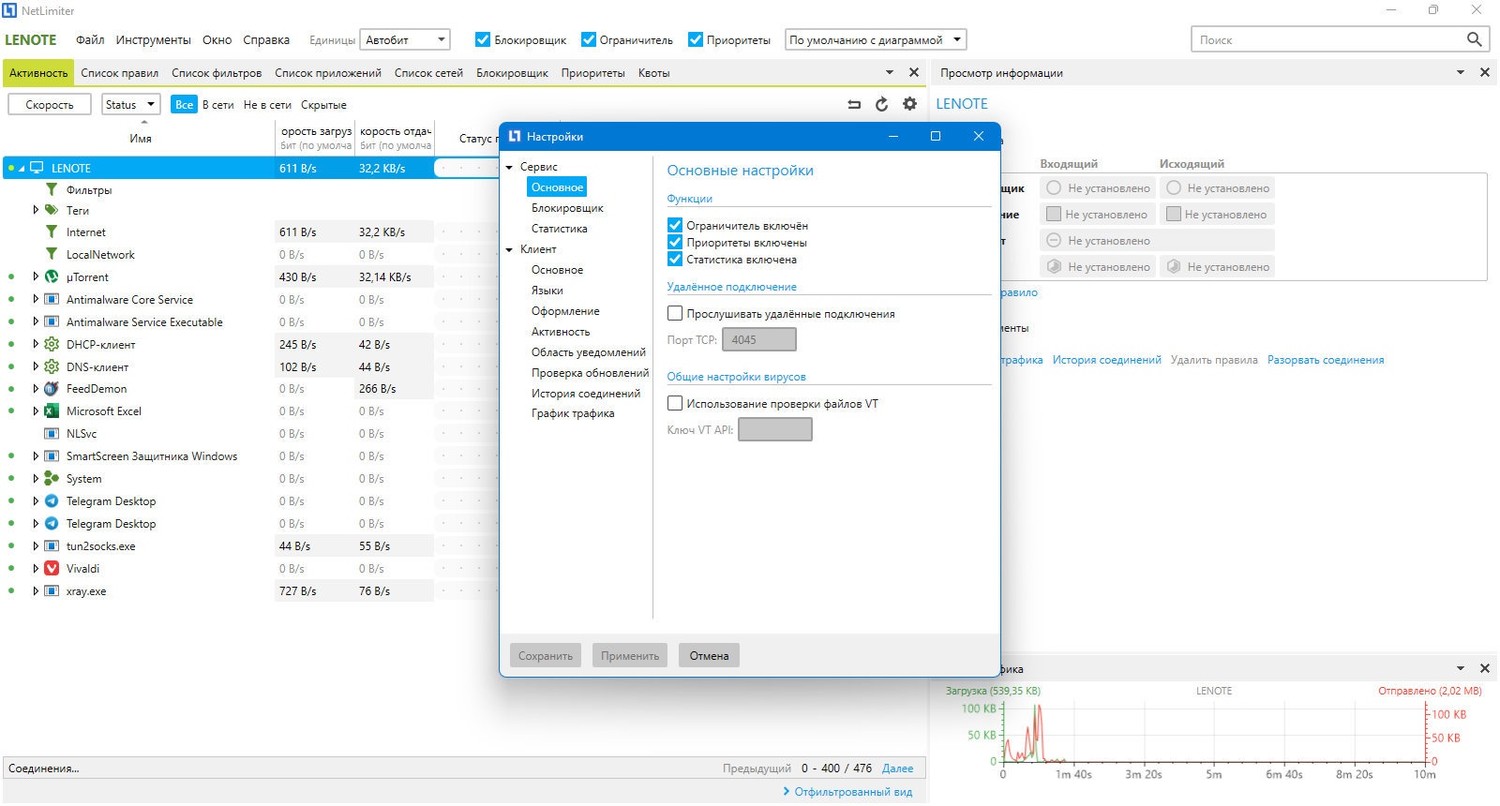
Task: Click the FeedDemon application icon
Action: click(52, 388)
